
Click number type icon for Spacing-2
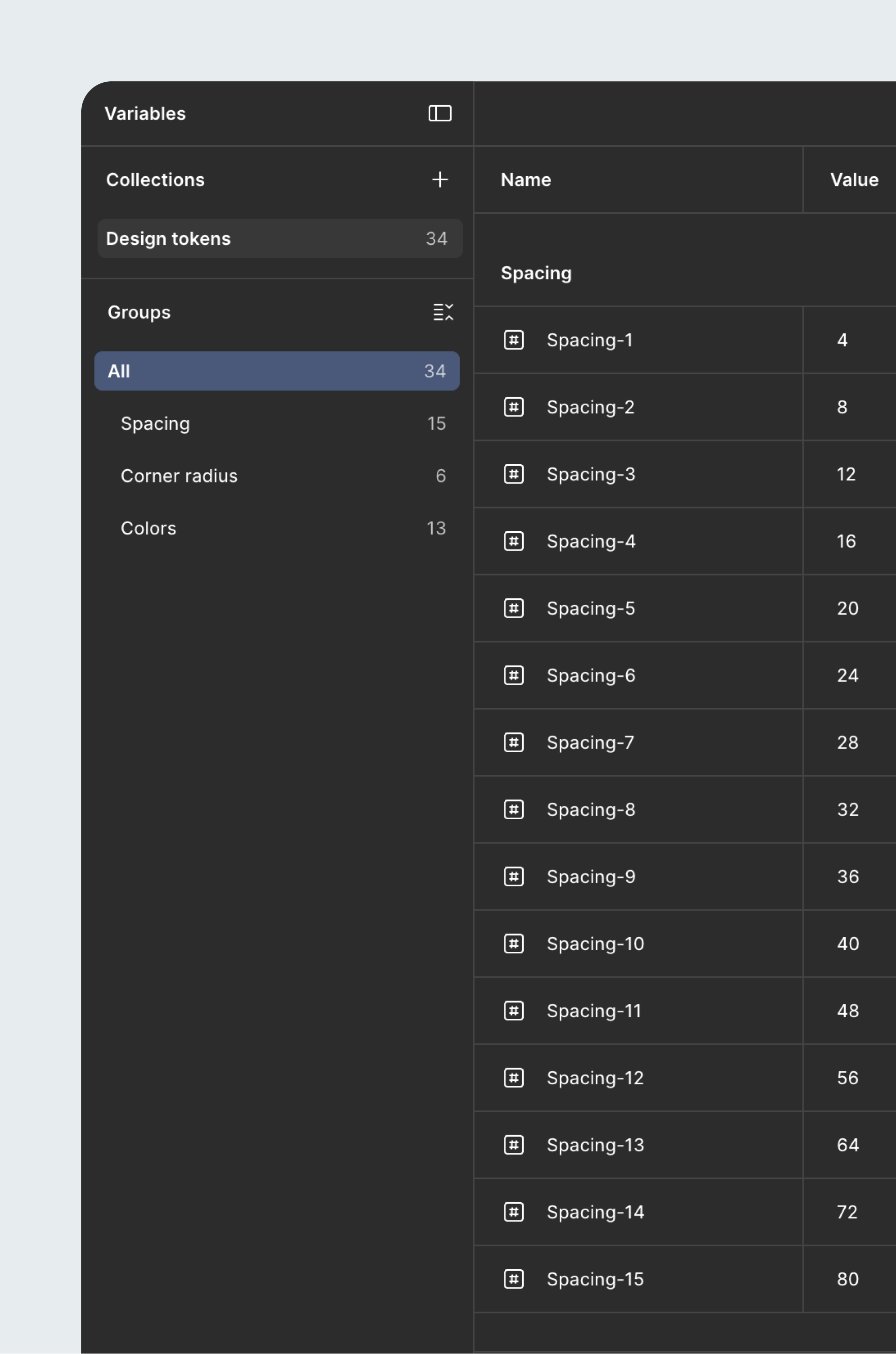[x=513, y=407]
